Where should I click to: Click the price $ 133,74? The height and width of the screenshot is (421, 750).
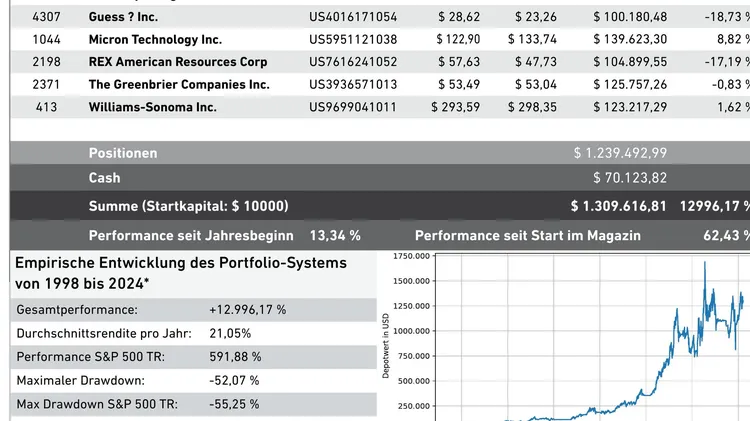(532, 39)
